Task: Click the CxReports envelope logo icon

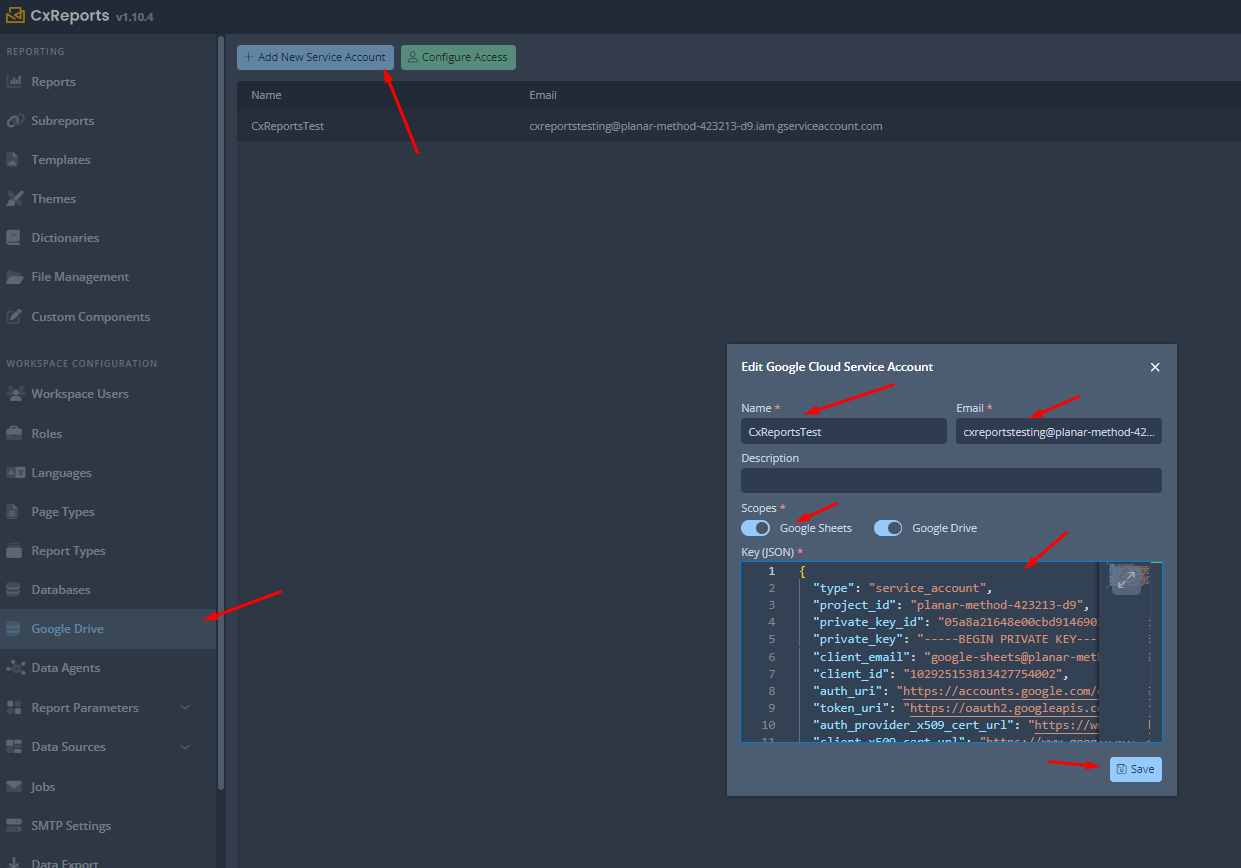Action: click(16, 15)
